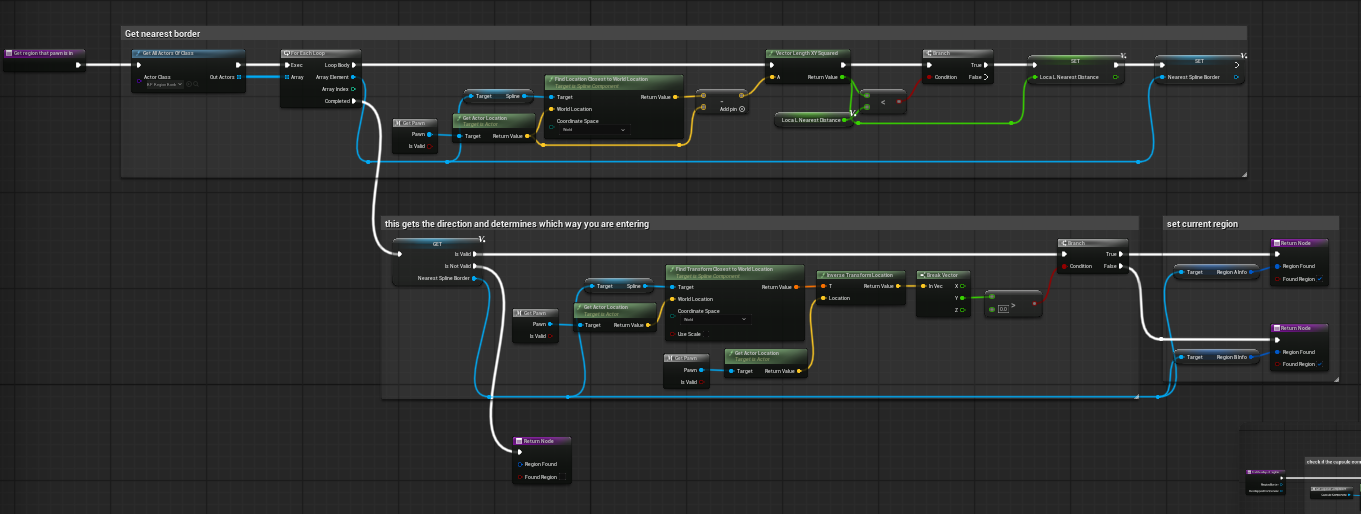Click the Is Not Valid exec pin on GET node
The height and width of the screenshot is (514, 1361).
(x=475, y=266)
